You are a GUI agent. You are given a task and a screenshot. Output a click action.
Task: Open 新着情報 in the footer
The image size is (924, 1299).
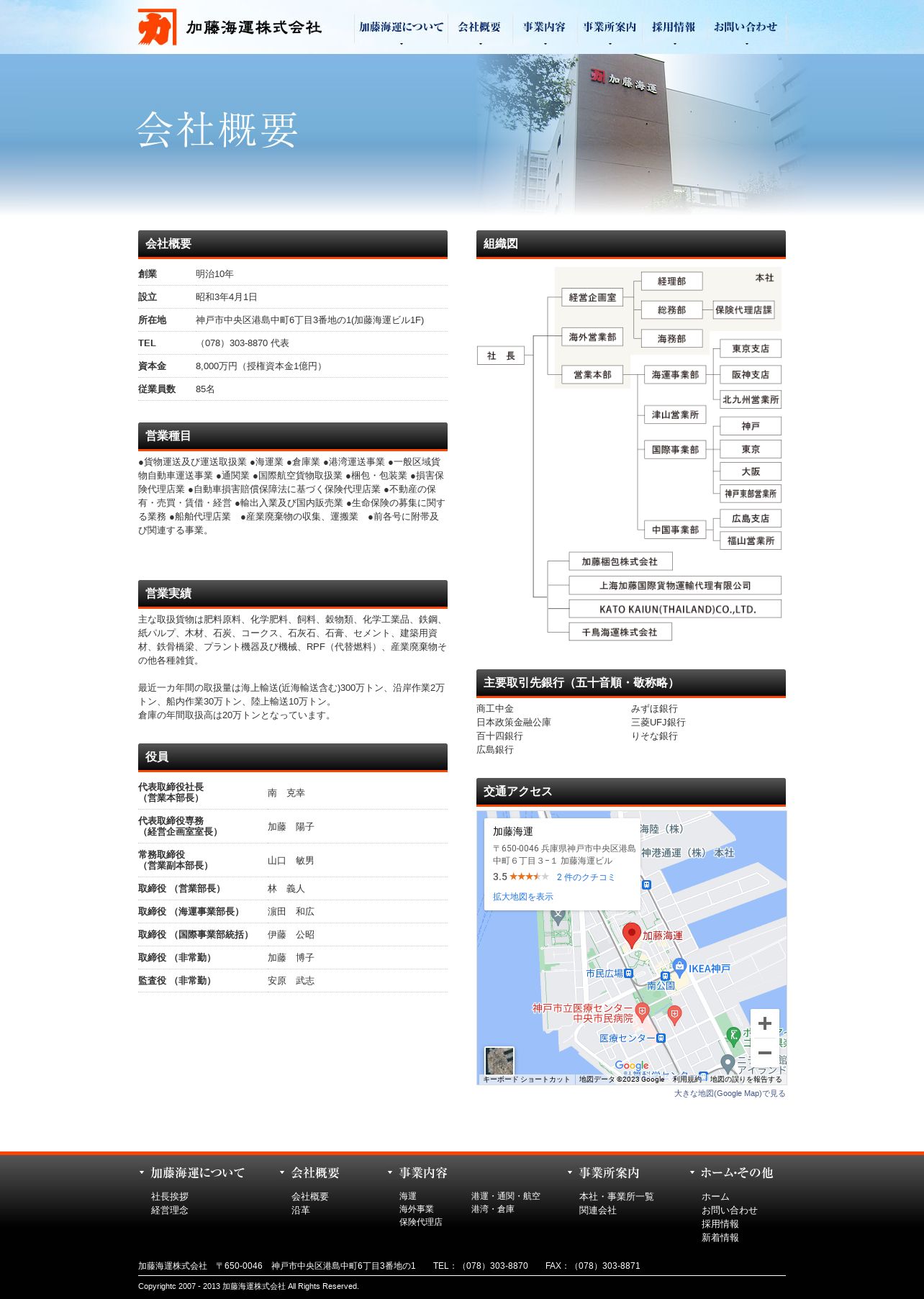click(x=720, y=1238)
